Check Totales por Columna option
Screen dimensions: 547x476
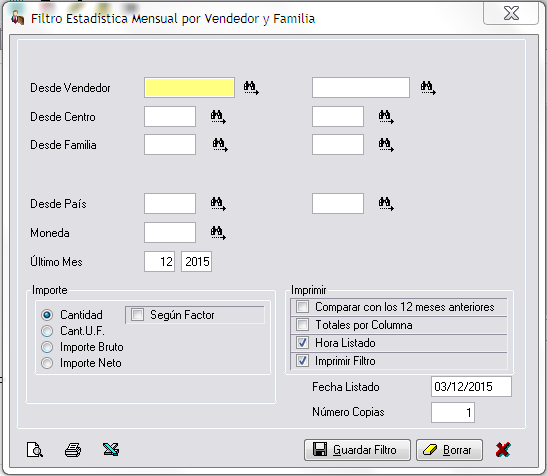click(x=302, y=325)
